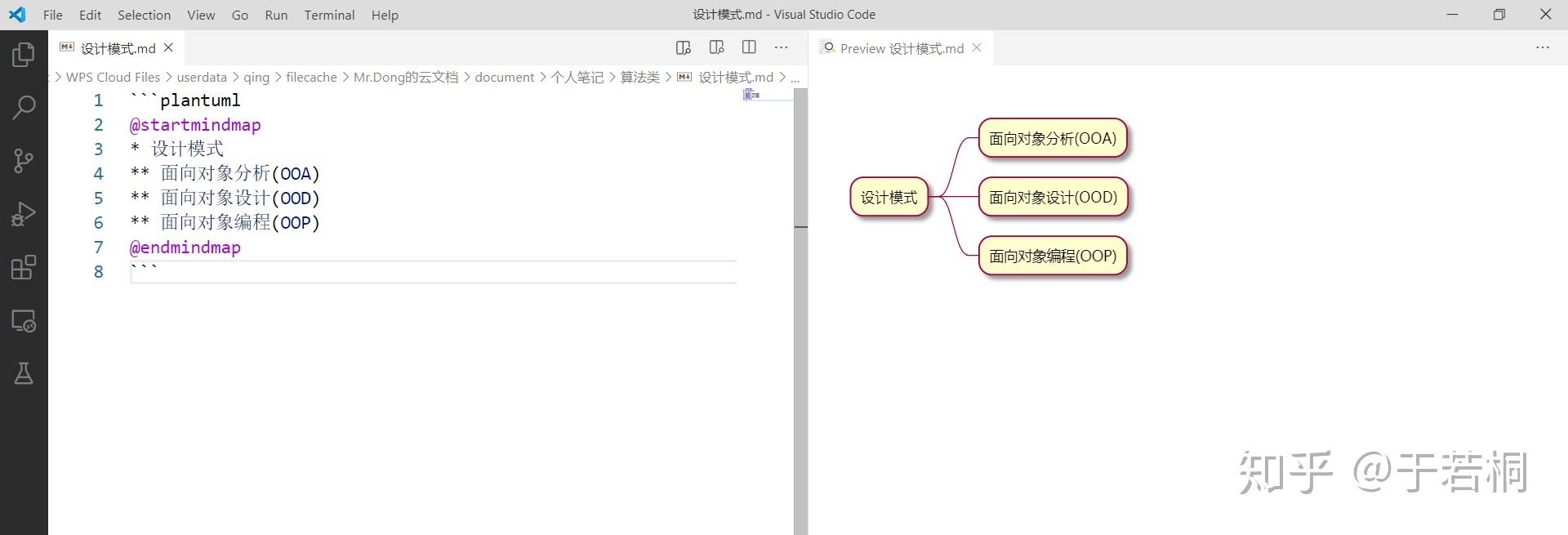Image resolution: width=1568 pixels, height=535 pixels.
Task: Open the Source Control view
Action: point(24,161)
